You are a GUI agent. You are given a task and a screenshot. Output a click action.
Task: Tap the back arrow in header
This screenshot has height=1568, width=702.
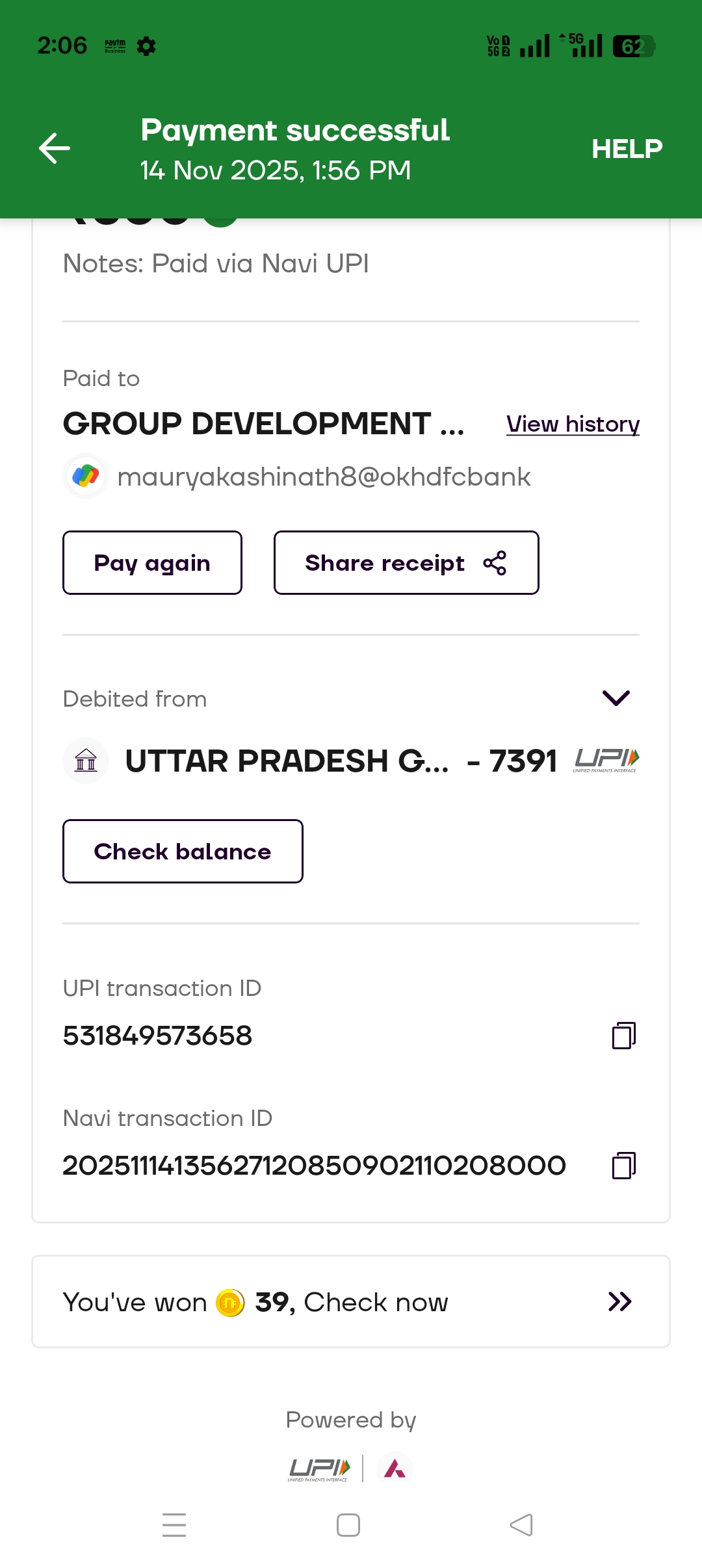tap(55, 148)
